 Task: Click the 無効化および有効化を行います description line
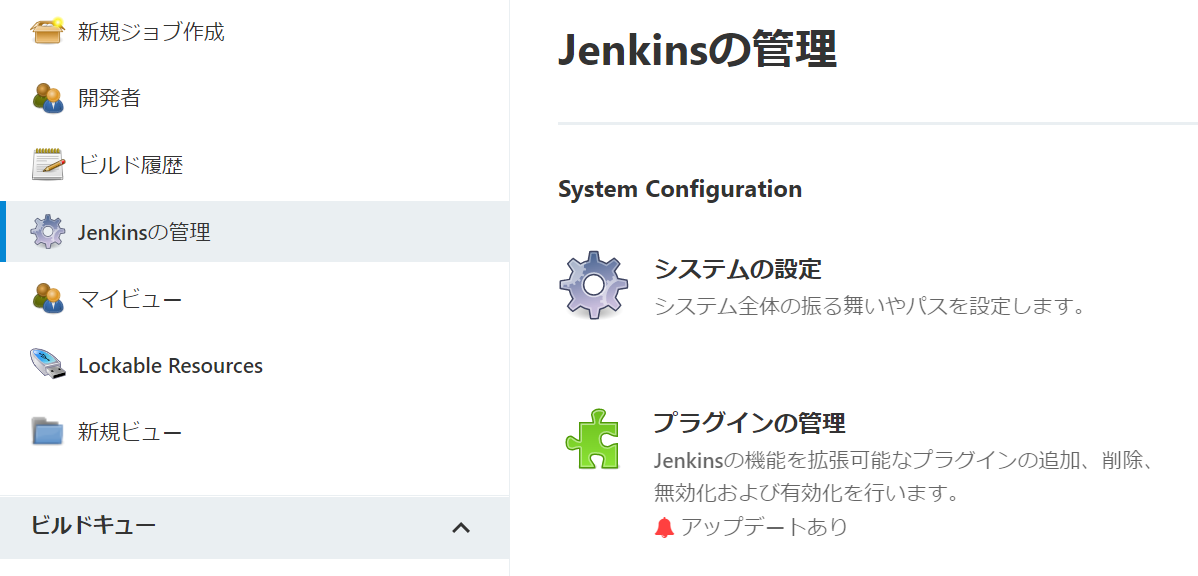tap(807, 493)
